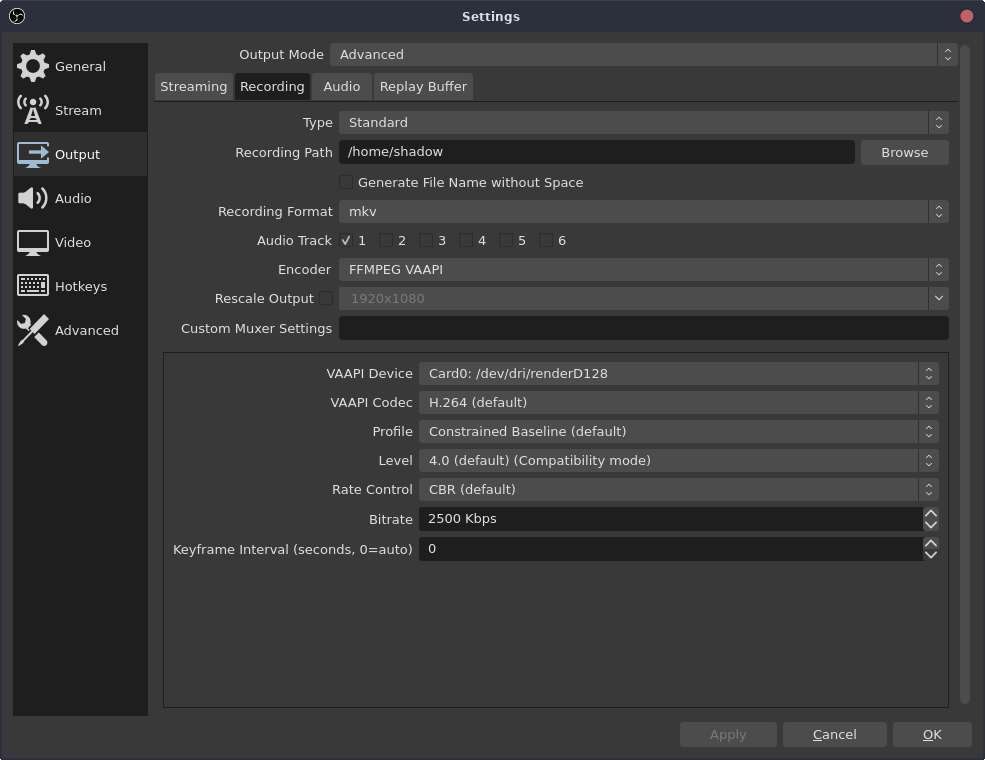
Task: Switch to the Replay Buffer tab
Action: tap(423, 86)
